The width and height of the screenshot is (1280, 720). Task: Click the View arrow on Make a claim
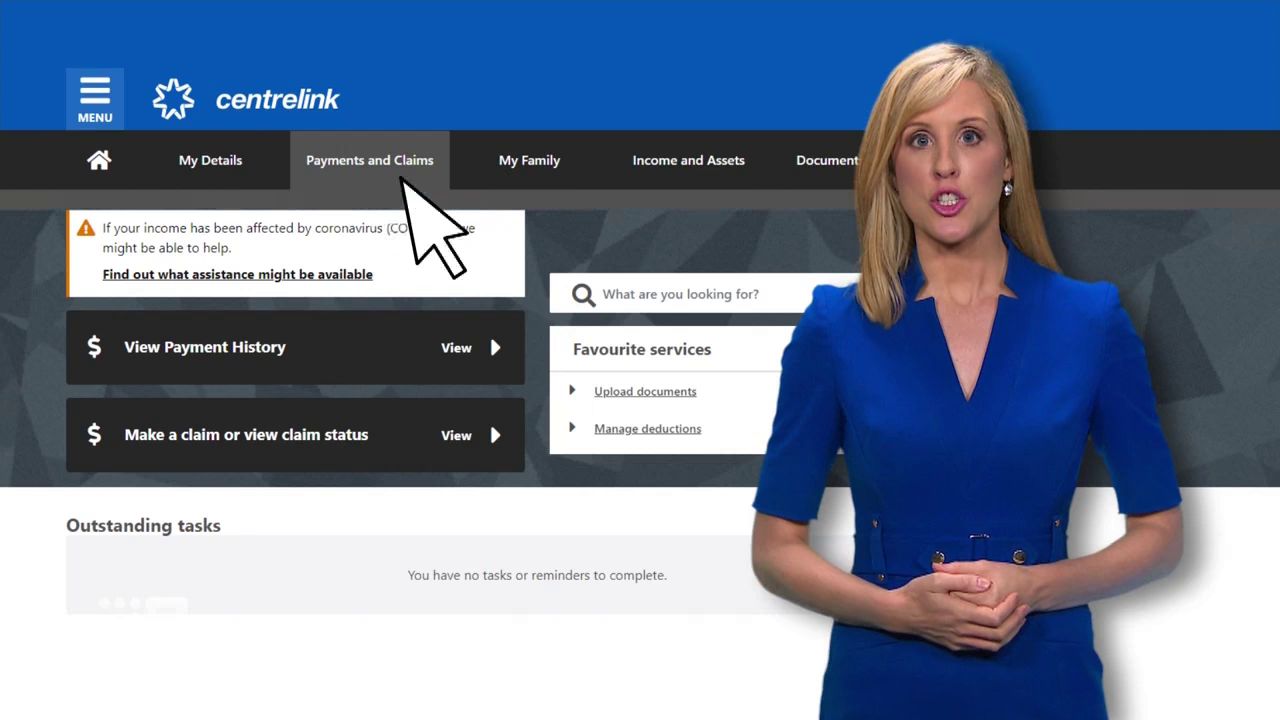[494, 435]
